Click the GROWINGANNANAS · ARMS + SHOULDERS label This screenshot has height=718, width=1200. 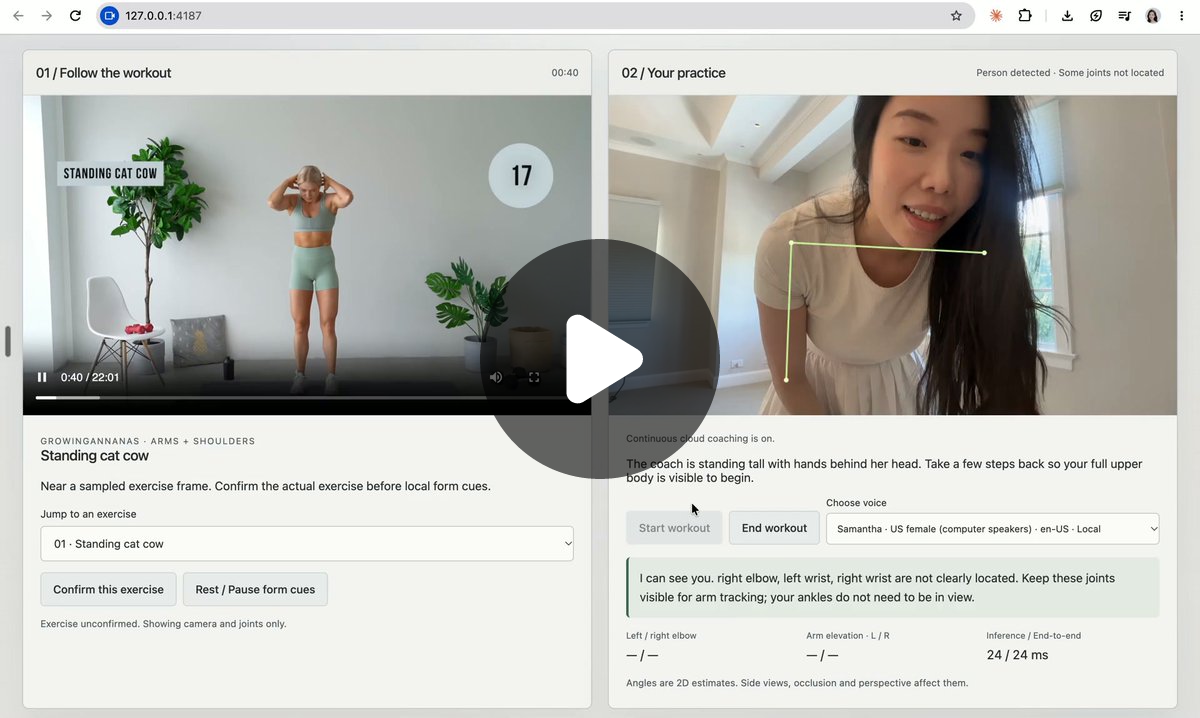[148, 441]
